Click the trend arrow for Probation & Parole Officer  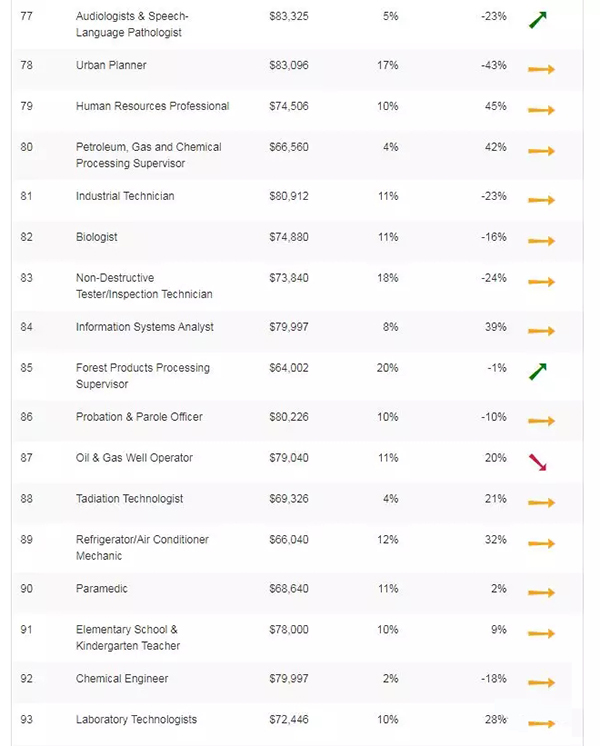pyautogui.click(x=541, y=421)
